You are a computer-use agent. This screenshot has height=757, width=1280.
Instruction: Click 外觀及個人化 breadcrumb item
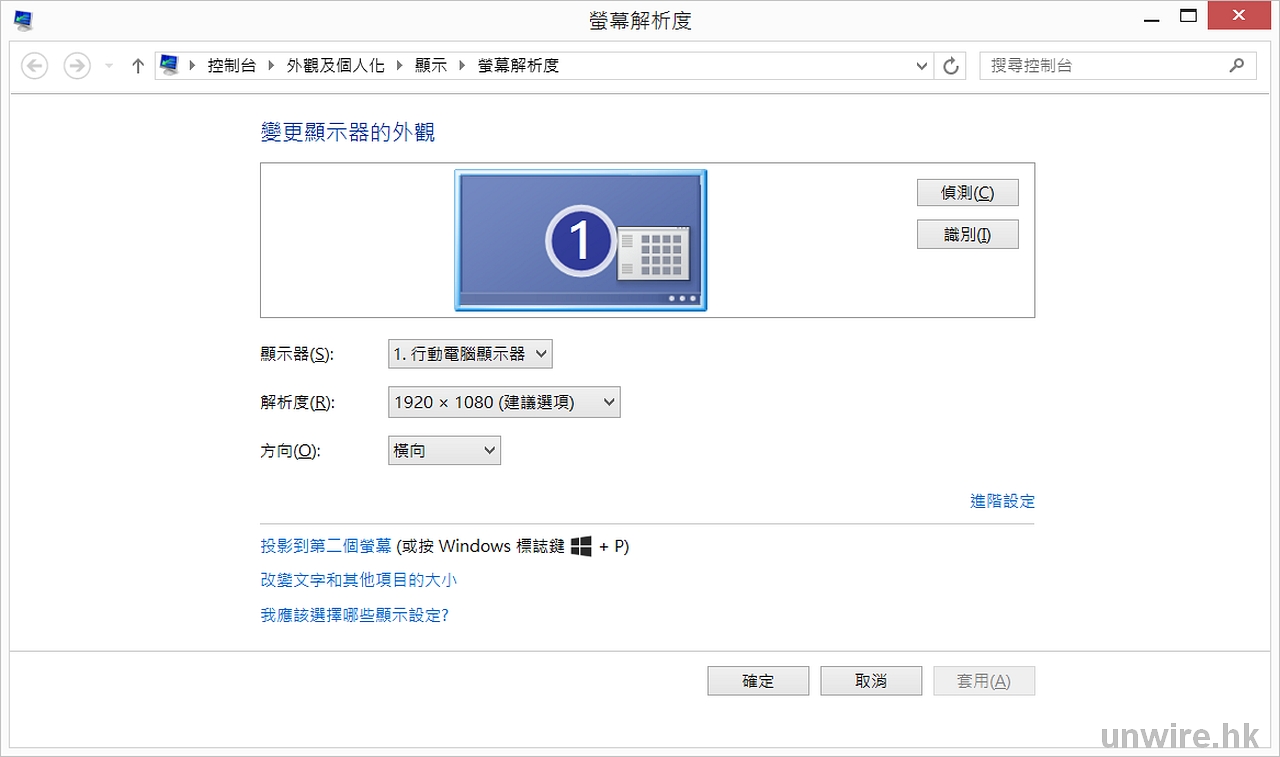(335, 65)
